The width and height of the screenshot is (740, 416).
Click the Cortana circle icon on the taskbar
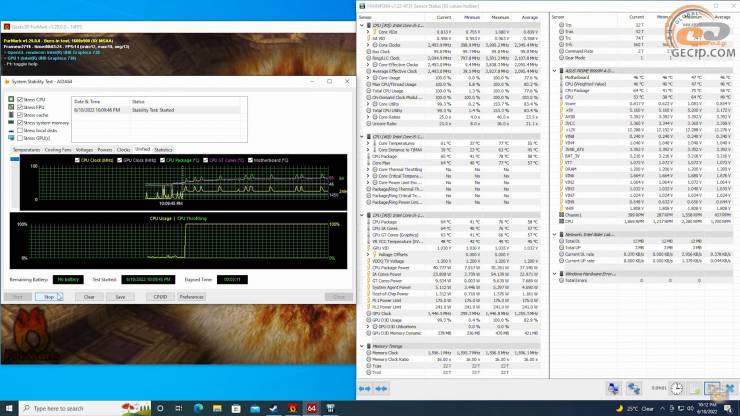[160, 408]
